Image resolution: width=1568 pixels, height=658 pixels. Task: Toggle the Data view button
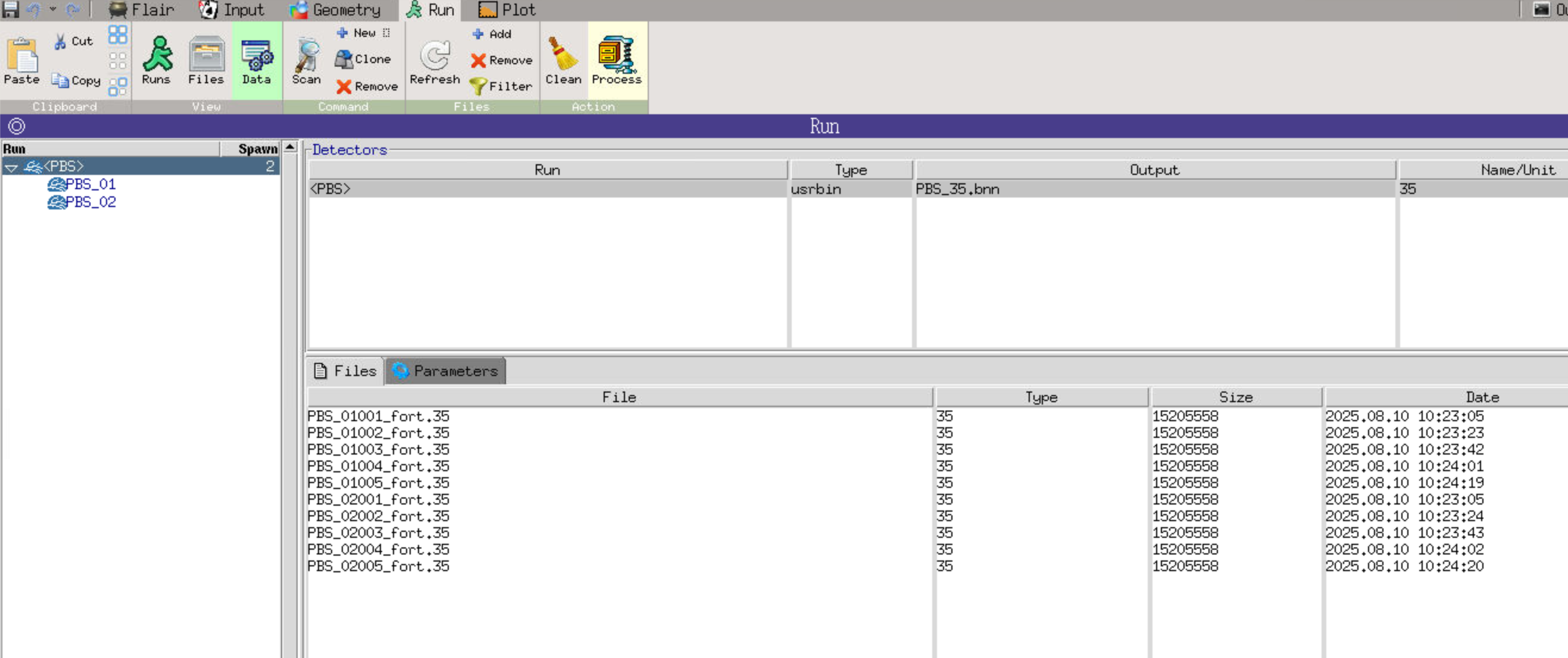tap(256, 60)
